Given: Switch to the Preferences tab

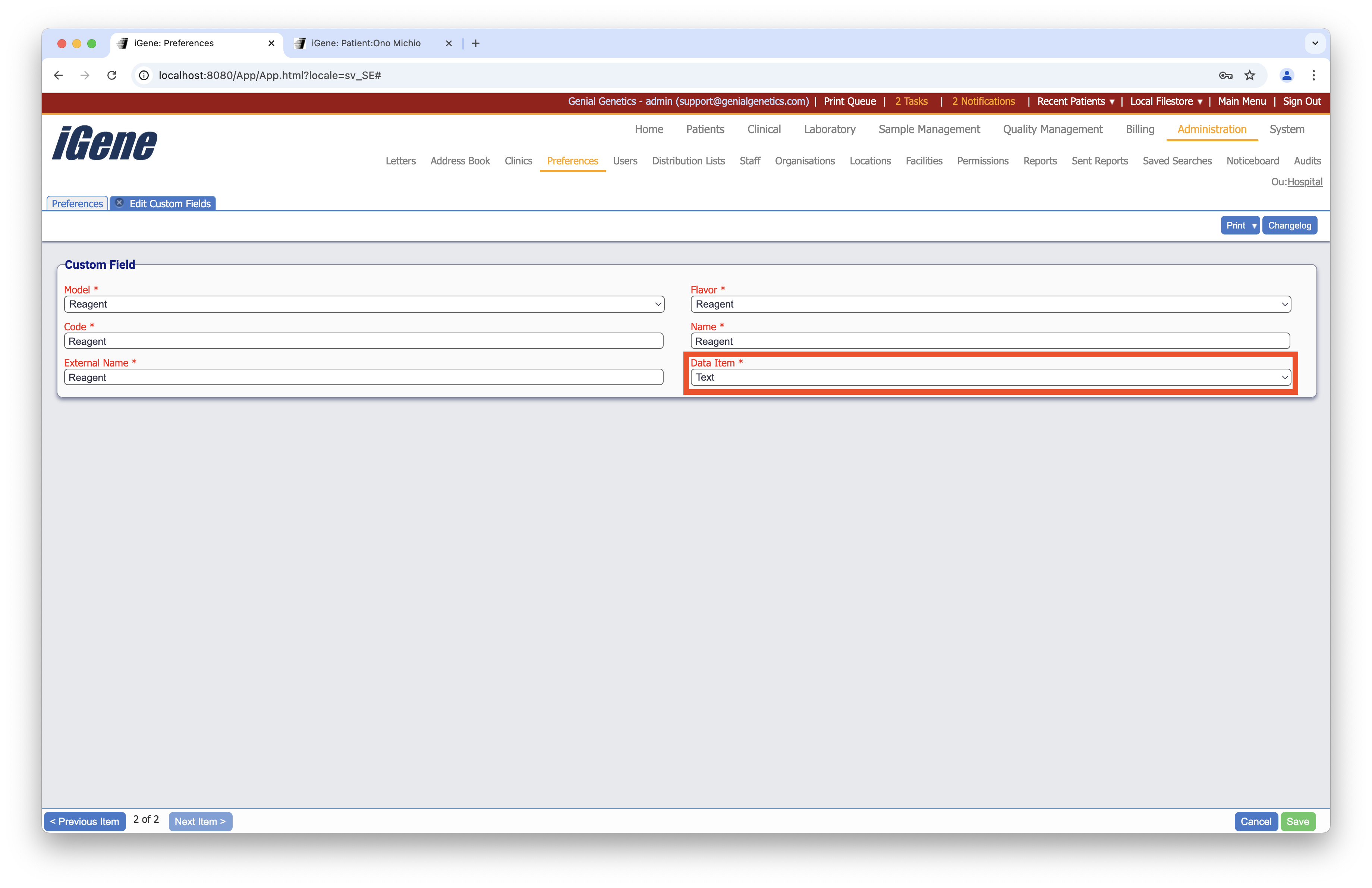Looking at the screenshot, I should pos(77,203).
